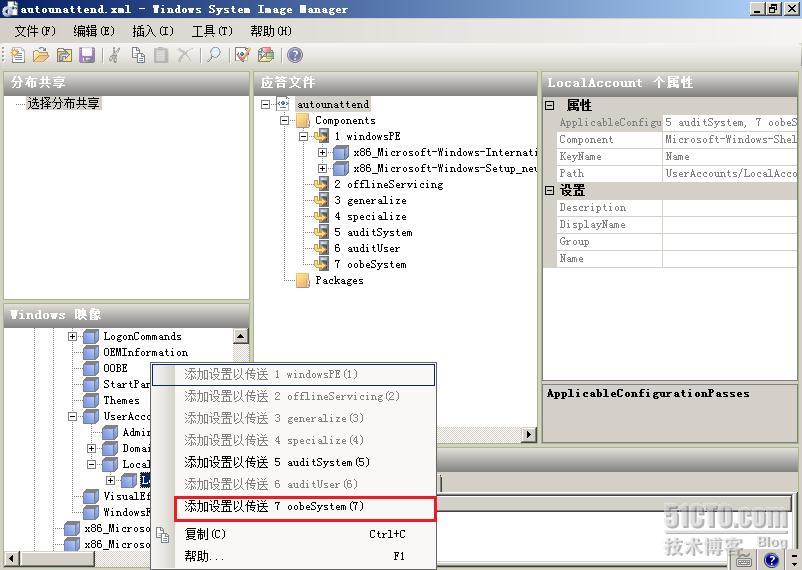Click the Paste clipboard toolbar icon
Image resolution: width=802 pixels, height=570 pixels.
161,55
